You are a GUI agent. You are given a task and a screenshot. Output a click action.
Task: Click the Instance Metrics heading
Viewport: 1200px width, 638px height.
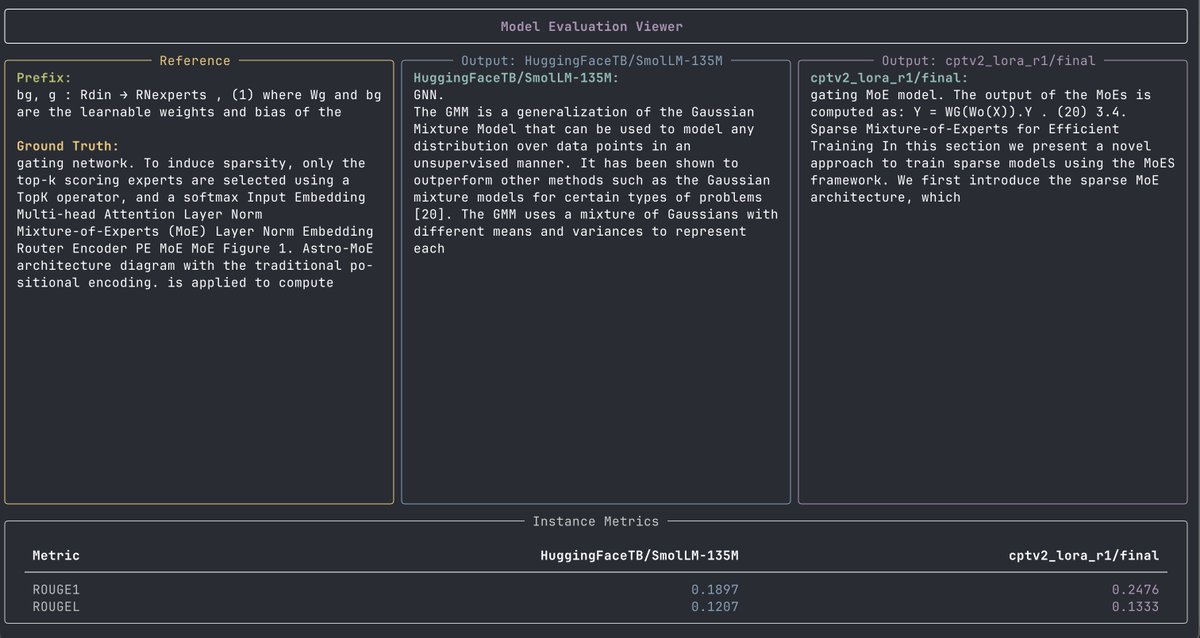click(596, 521)
